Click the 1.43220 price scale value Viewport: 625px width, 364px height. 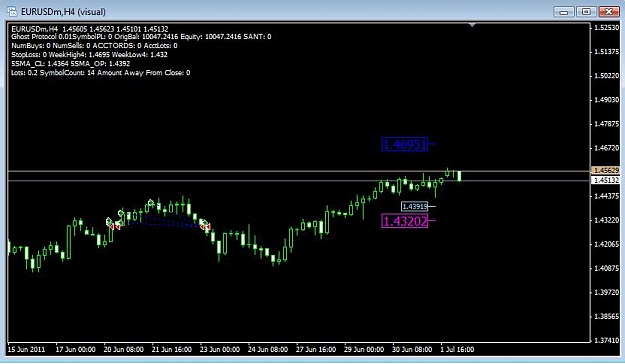pyautogui.click(x=606, y=220)
